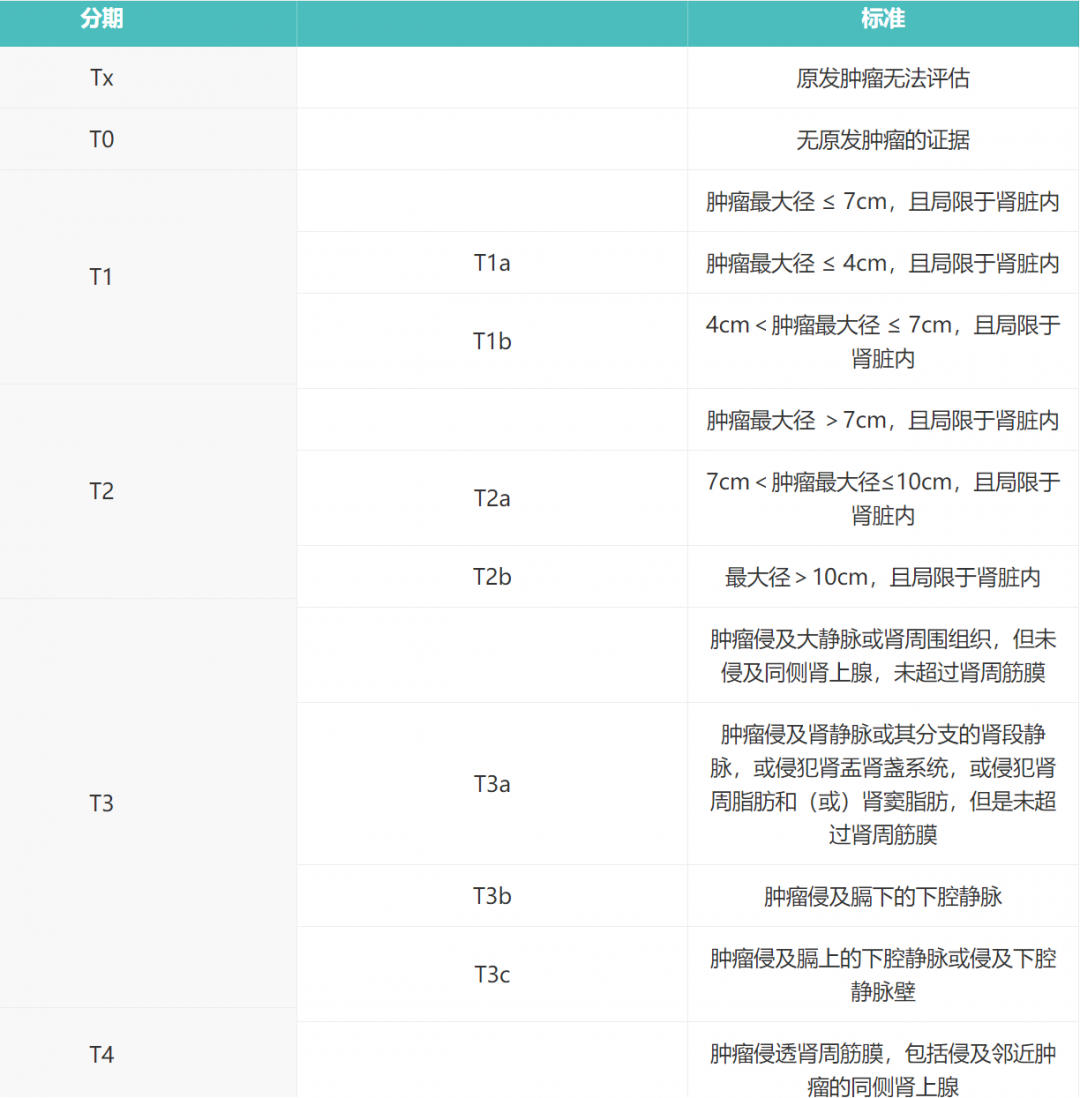1080x1098 pixels.
Task: Select the T3c sub-stage cell
Action: click(x=492, y=975)
